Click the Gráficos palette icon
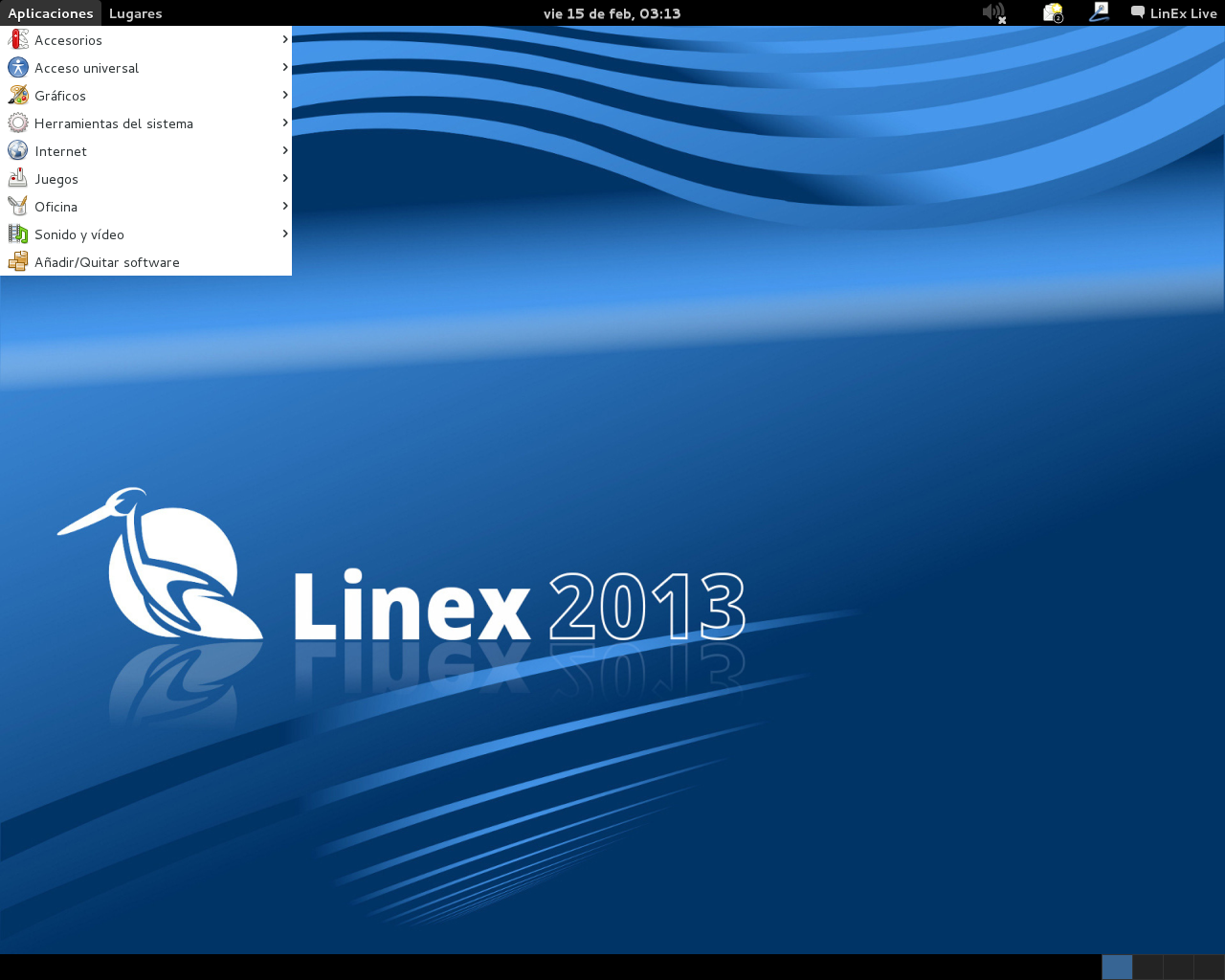Viewport: 1225px width, 980px height. pyautogui.click(x=17, y=95)
